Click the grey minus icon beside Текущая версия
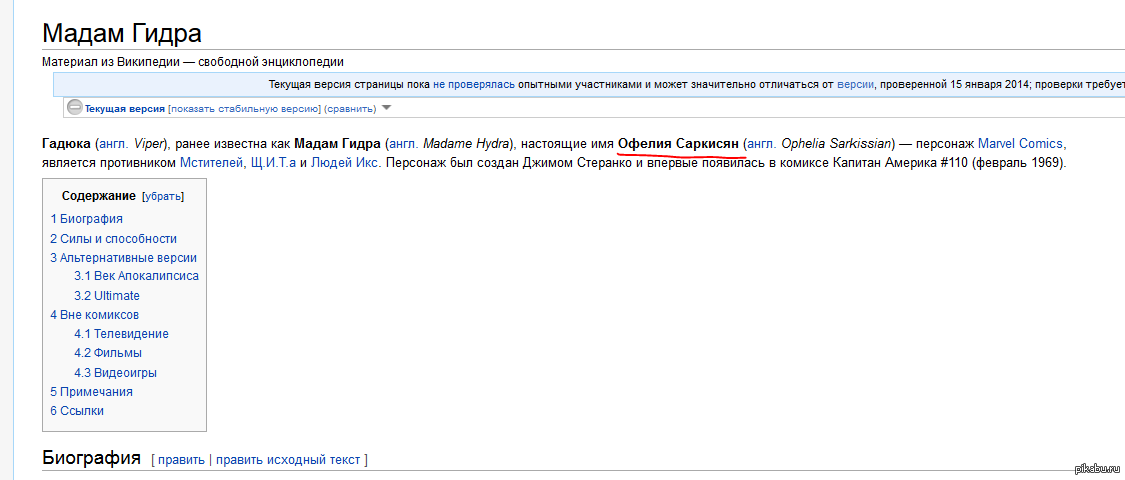The image size is (1125, 480). click(75, 108)
